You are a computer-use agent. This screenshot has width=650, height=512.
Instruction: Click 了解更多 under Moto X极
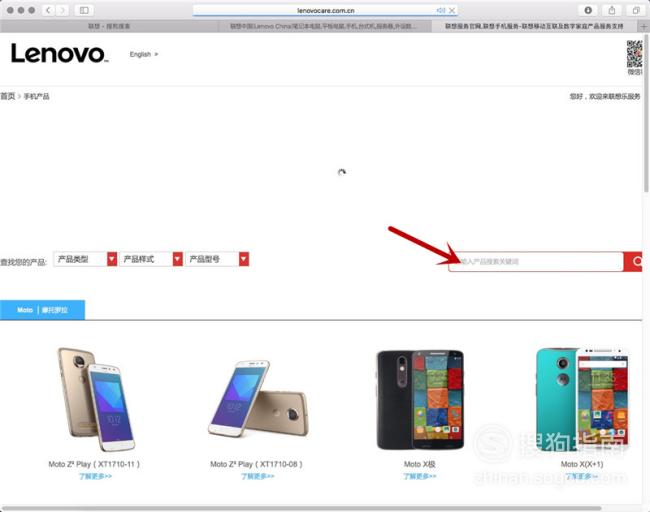420,476
